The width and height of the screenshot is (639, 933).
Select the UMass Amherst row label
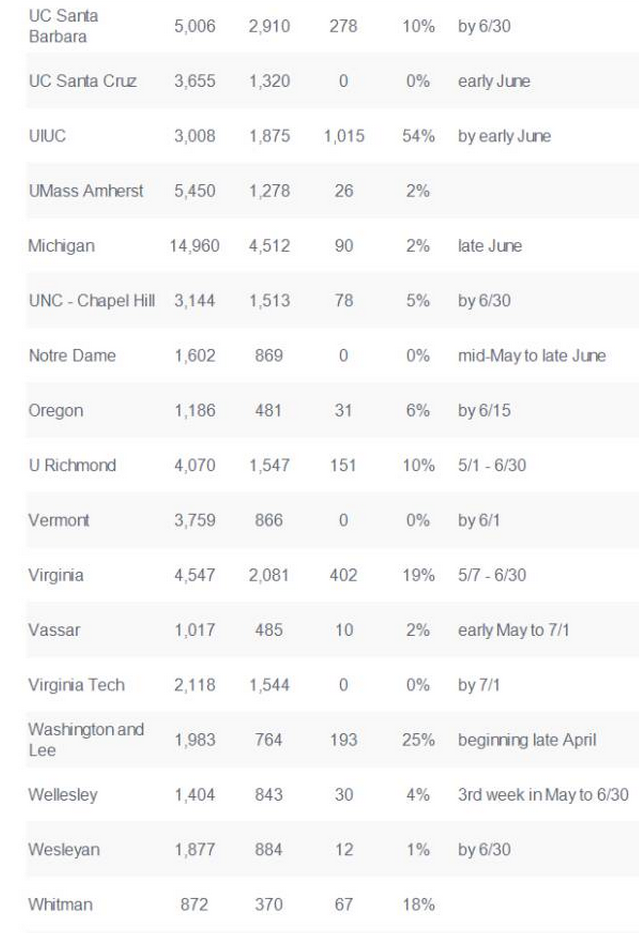pyautogui.click(x=86, y=191)
